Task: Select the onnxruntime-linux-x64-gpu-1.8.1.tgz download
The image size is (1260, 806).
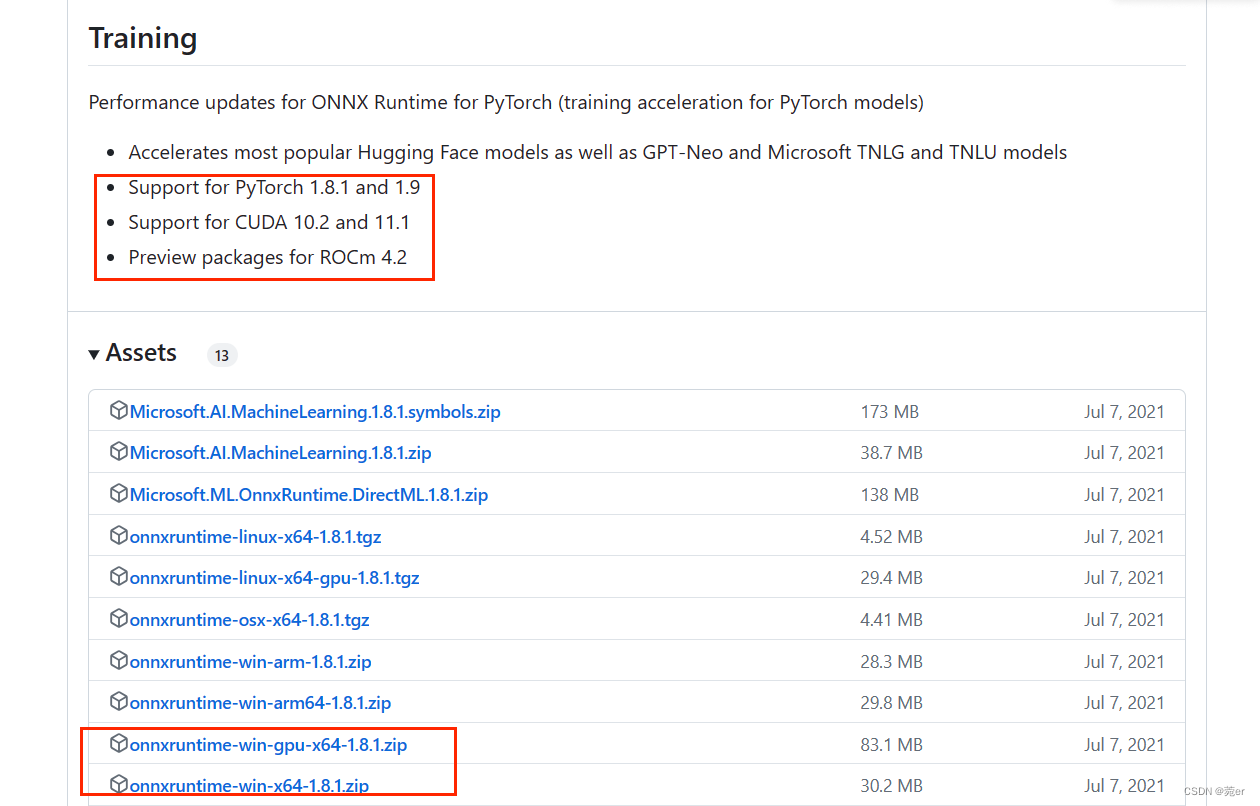Action: [x=274, y=577]
